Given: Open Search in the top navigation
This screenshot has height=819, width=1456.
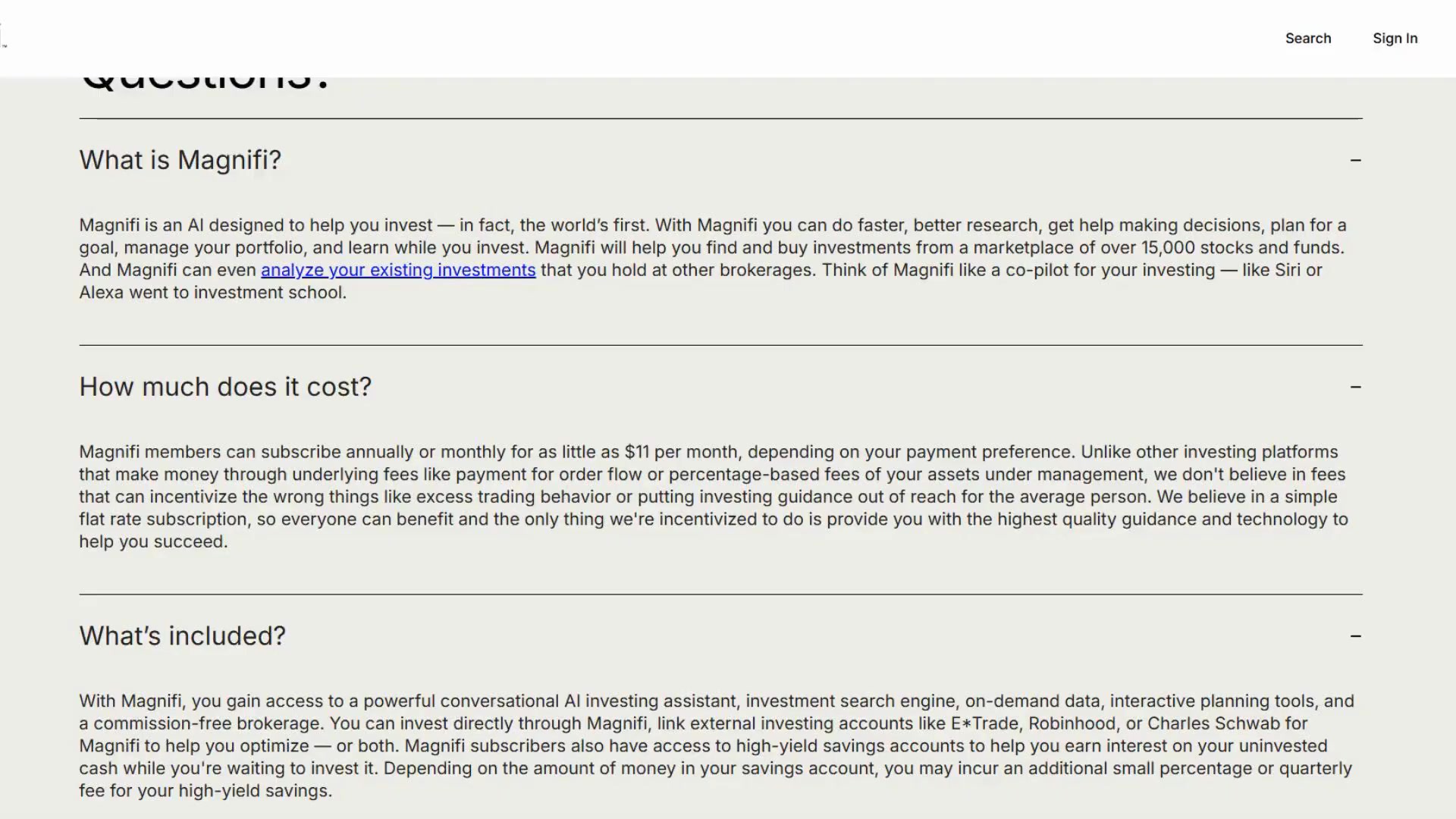Looking at the screenshot, I should click(1308, 38).
